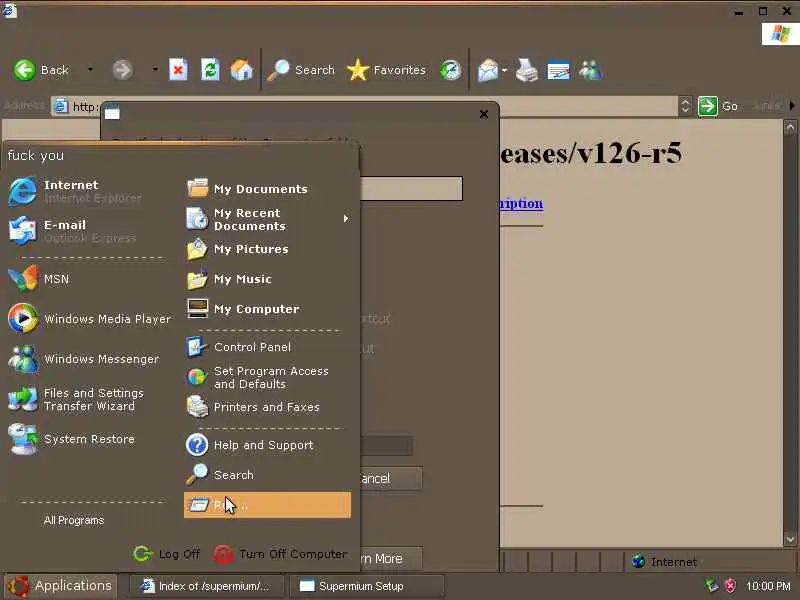Switch to Supermium Setup taskbar window
Image resolution: width=800 pixels, height=600 pixels.
coord(366,586)
